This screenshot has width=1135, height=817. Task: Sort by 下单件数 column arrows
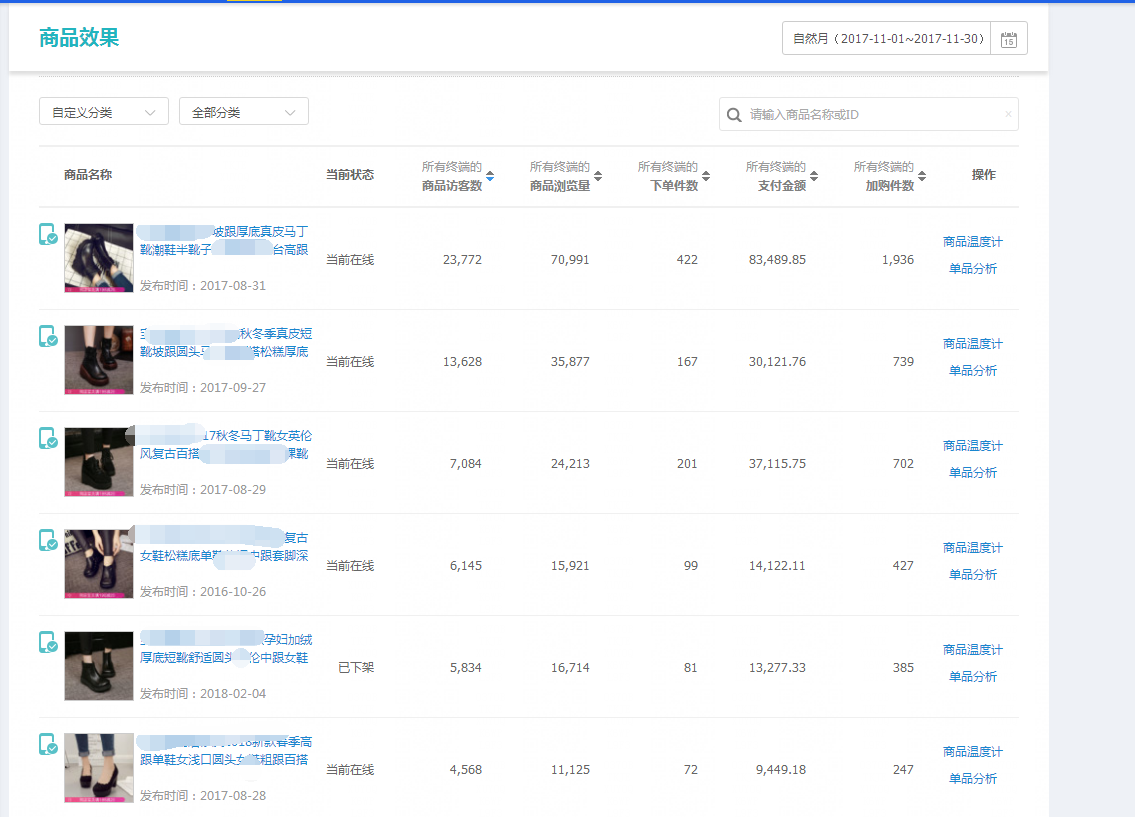coord(706,176)
